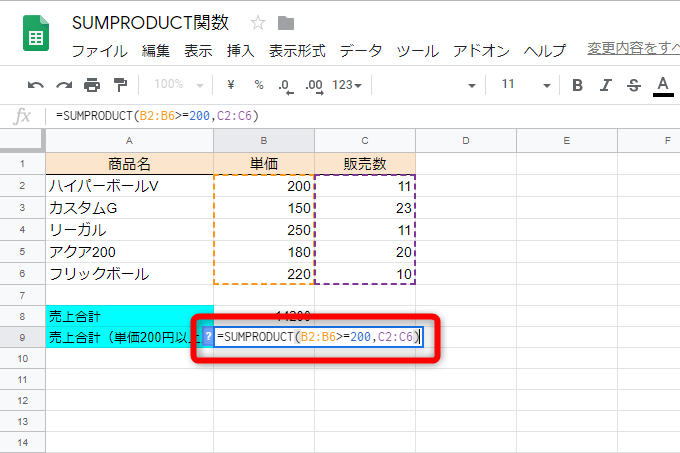Image resolution: width=680 pixels, height=453 pixels.
Task: Select the cell with price 180
Action: click(264, 252)
